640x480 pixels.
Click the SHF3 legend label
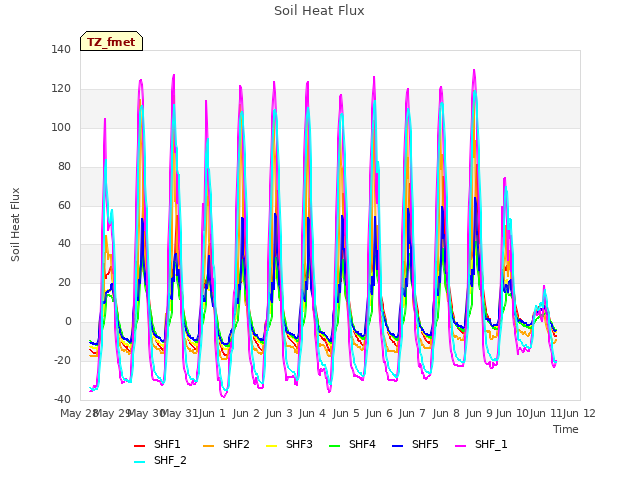[x=299, y=444]
